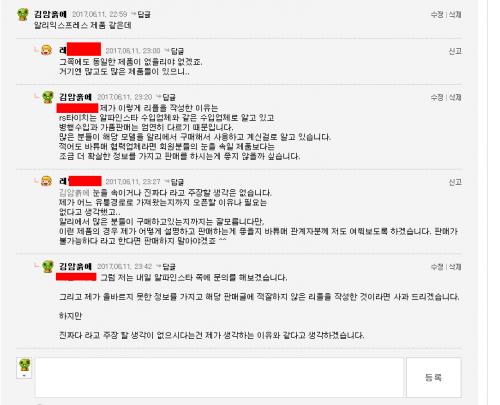The height and width of the screenshot is (405, 500).
Task: Click the 김암흙에 username on the first comment
Action: tap(50, 14)
